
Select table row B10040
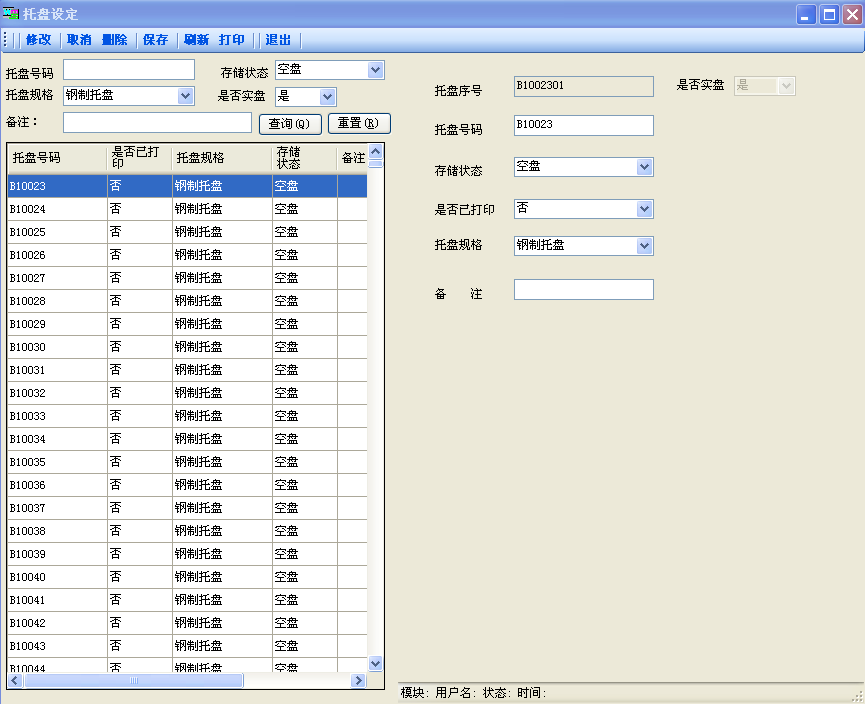click(x=188, y=577)
